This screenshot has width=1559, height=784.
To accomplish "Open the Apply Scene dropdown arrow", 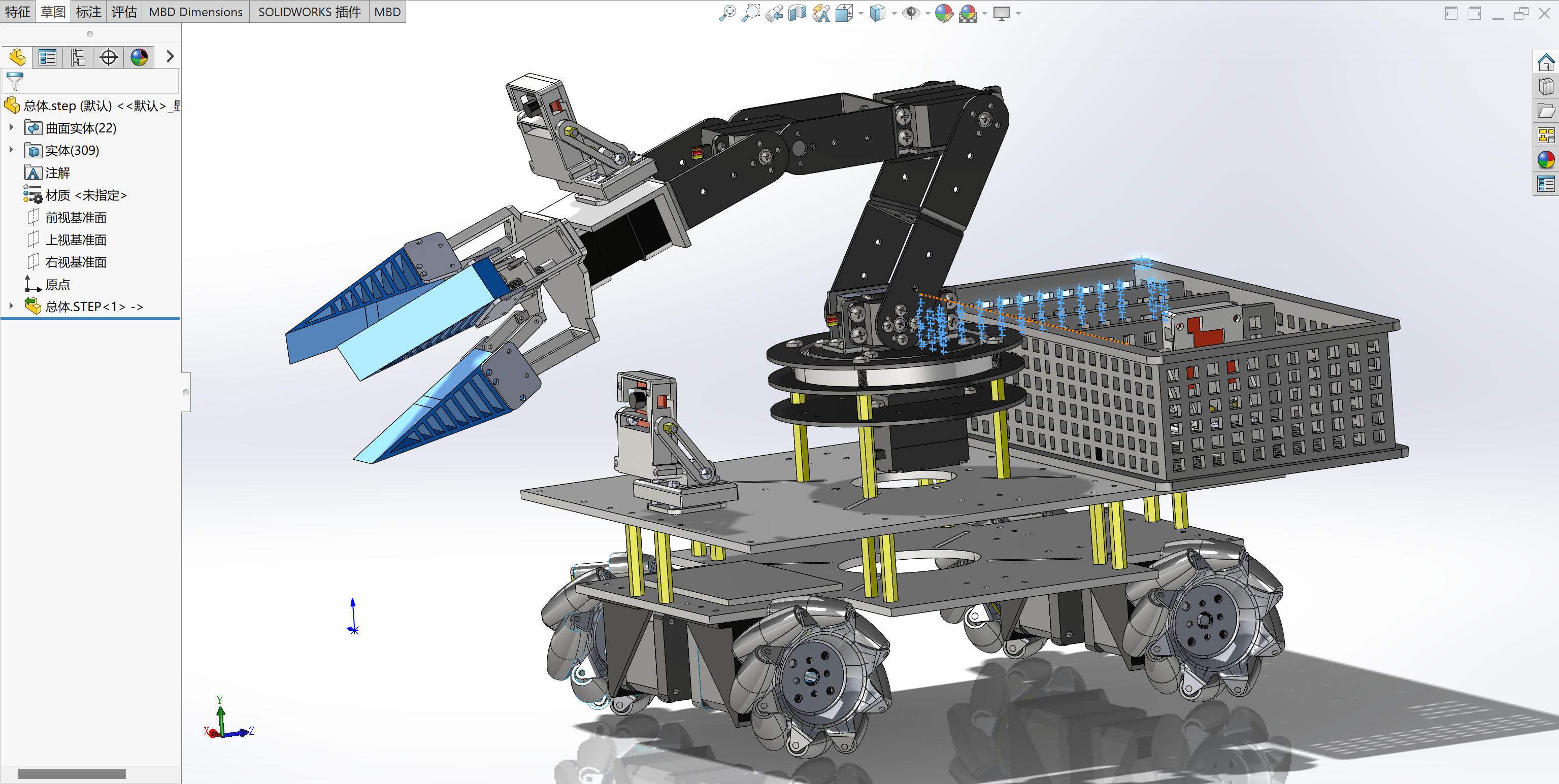I will (x=985, y=13).
